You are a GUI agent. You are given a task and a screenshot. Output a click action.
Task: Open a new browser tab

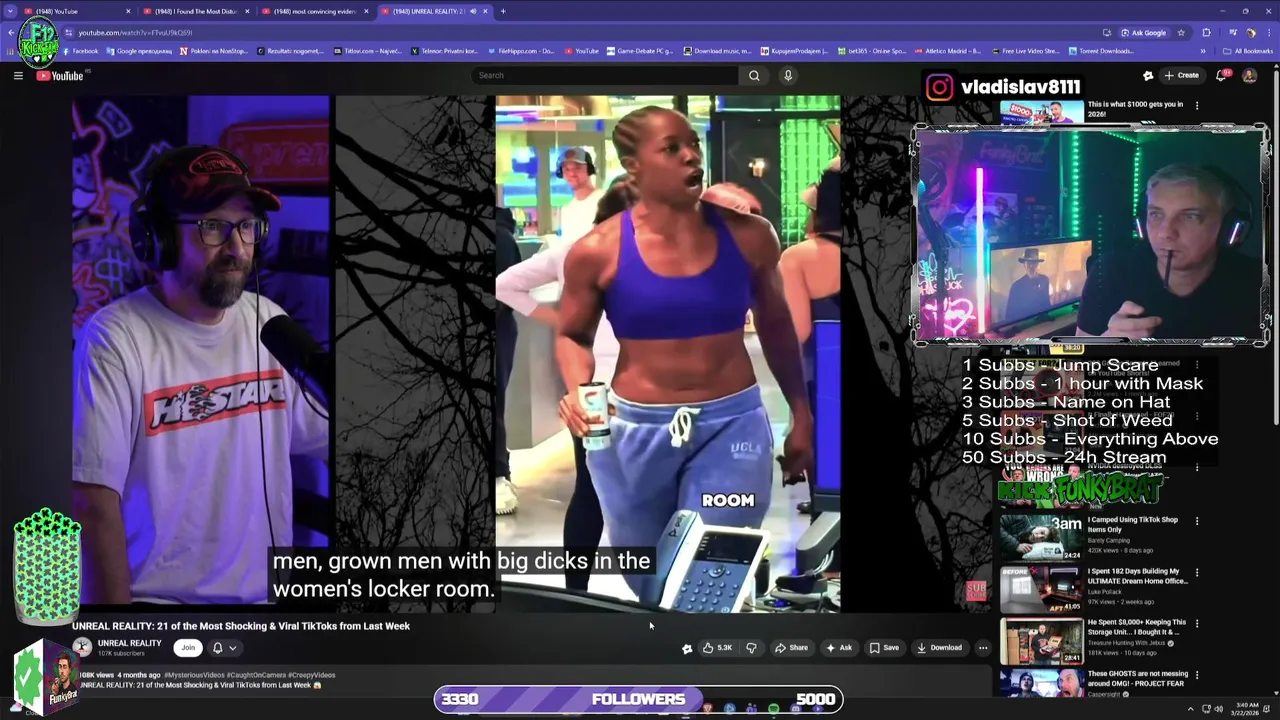503,11
